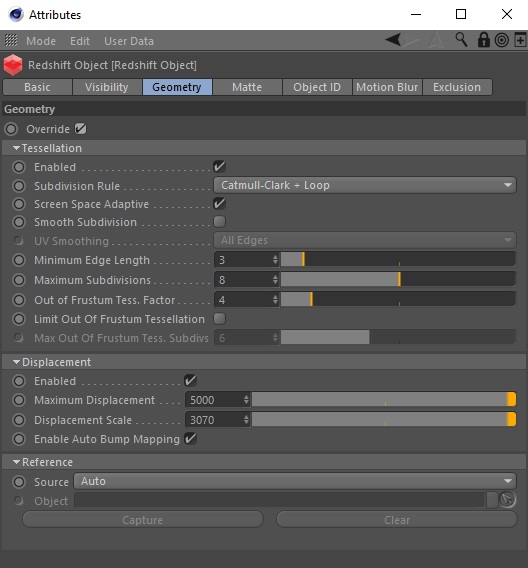Viewport: 528px width, 568px height.
Task: Click the back arrow in Attributes toolbar
Action: point(393,39)
